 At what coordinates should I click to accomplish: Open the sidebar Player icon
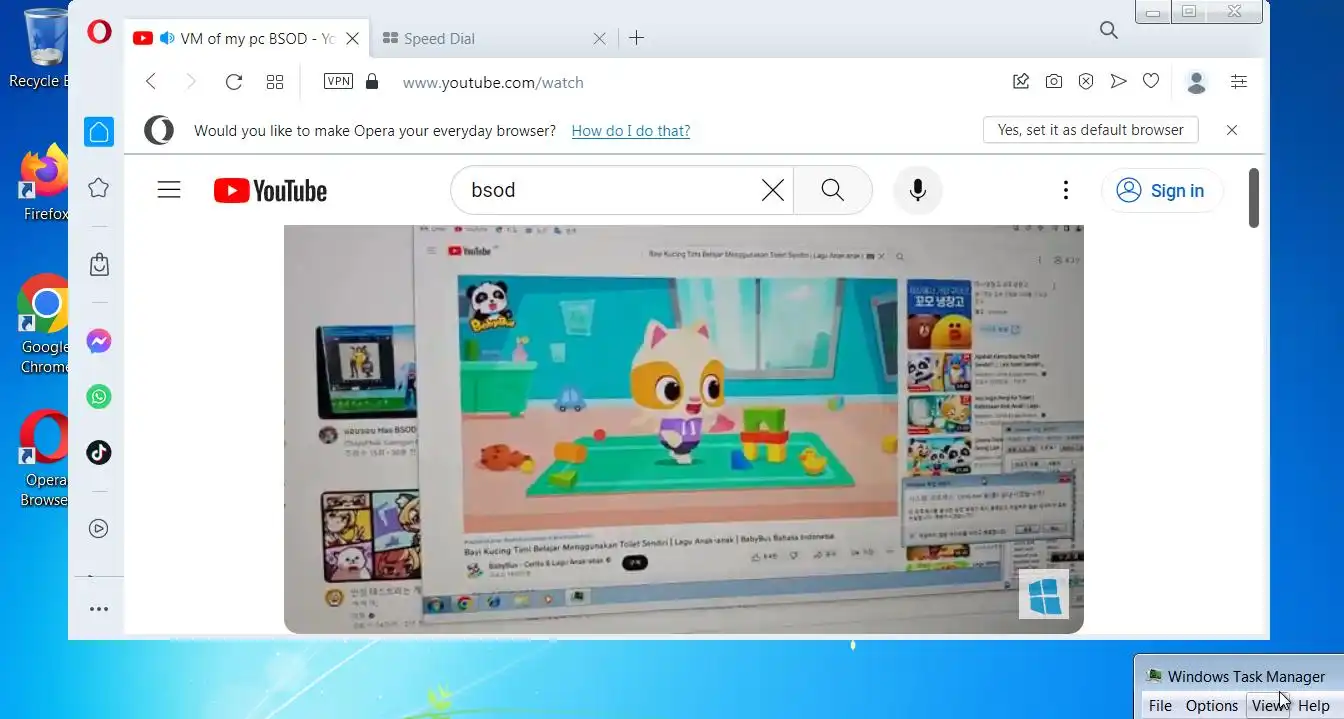(98, 528)
